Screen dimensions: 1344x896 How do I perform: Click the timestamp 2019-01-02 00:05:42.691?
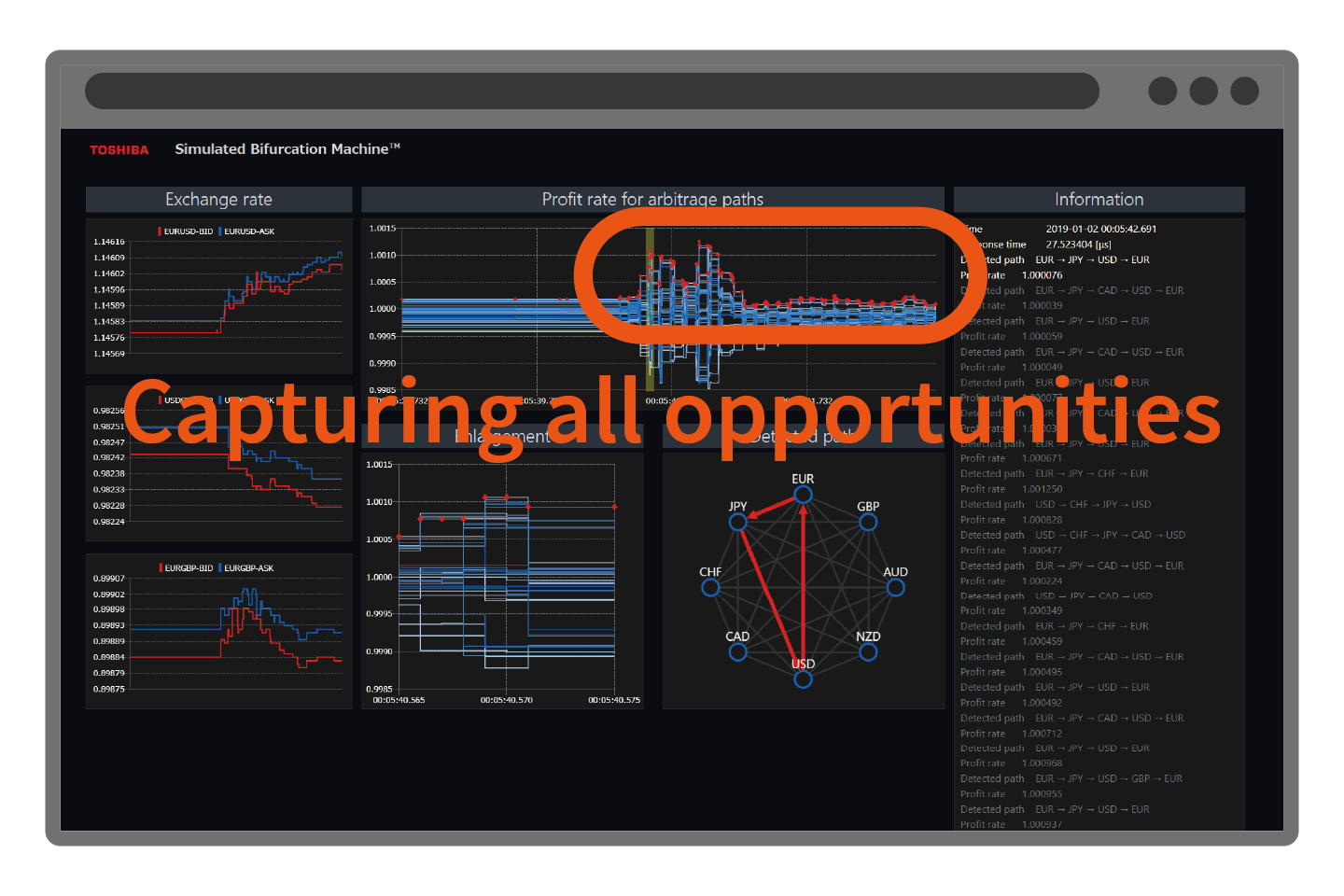[1100, 229]
